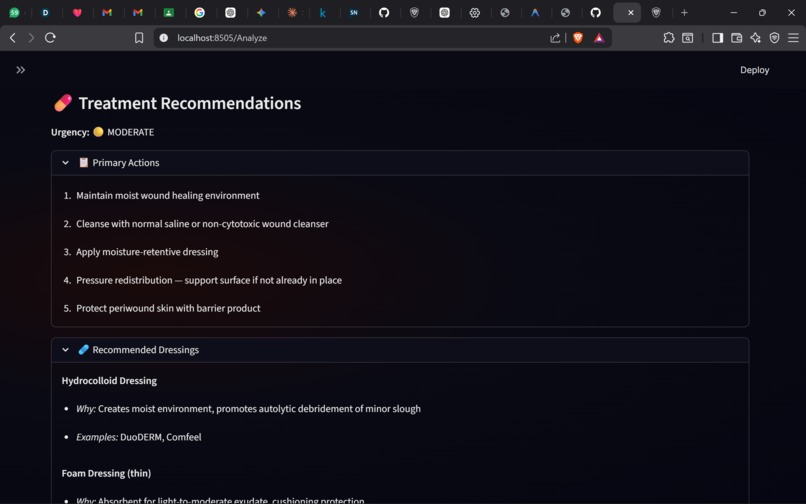Image resolution: width=806 pixels, height=504 pixels.
Task: Open the green tab showing the 59 badge
Action: (14, 13)
